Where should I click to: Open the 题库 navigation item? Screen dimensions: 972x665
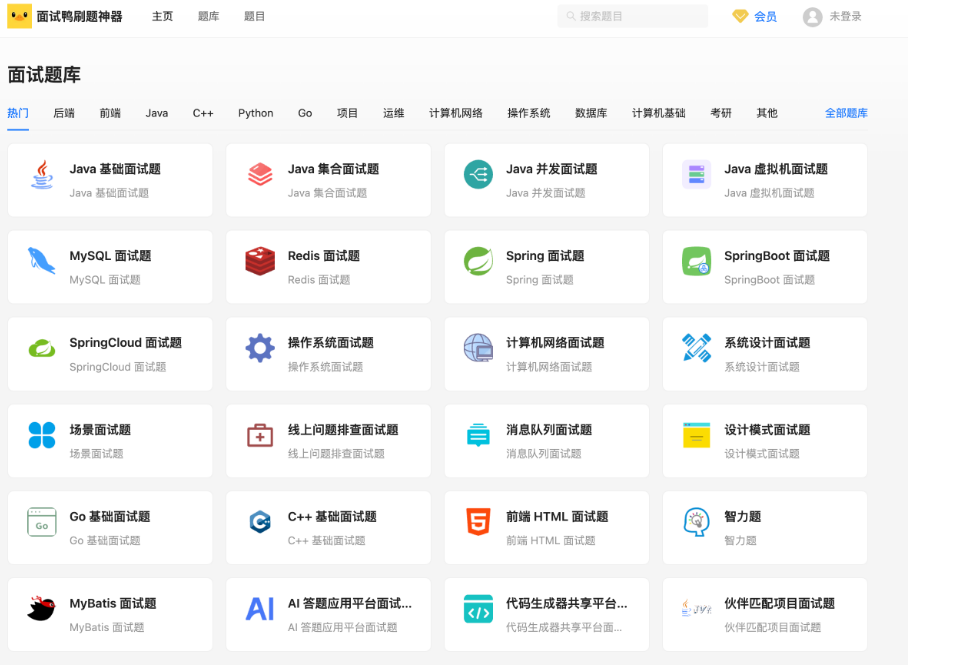208,16
